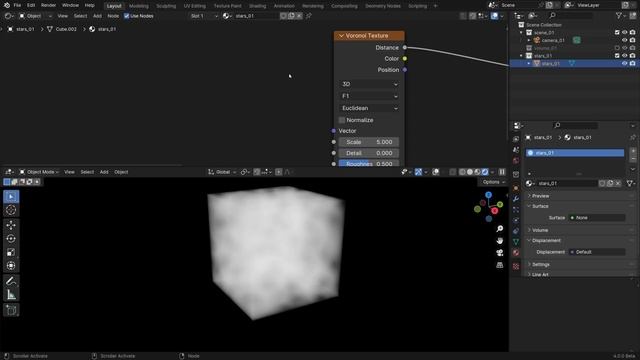Open the Material properties tab icon
This screenshot has height=360, width=640.
516,252
